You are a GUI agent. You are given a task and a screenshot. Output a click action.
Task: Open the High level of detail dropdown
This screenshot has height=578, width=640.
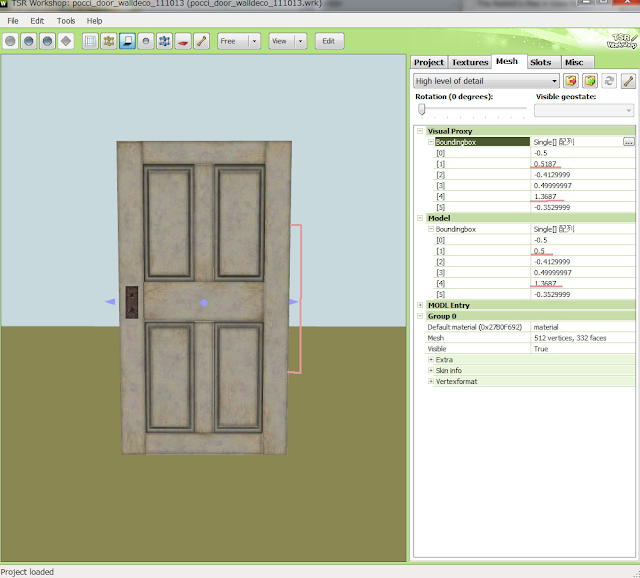[486, 81]
